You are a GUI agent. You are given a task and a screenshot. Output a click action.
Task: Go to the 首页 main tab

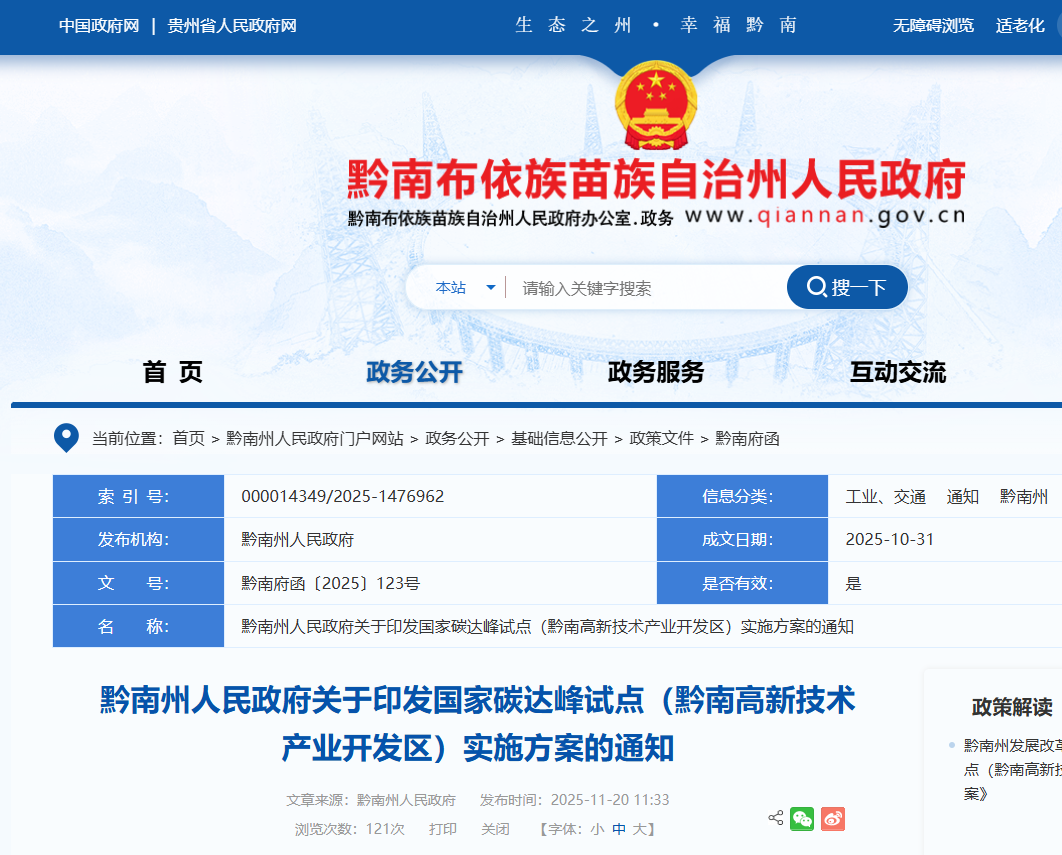pos(172,372)
